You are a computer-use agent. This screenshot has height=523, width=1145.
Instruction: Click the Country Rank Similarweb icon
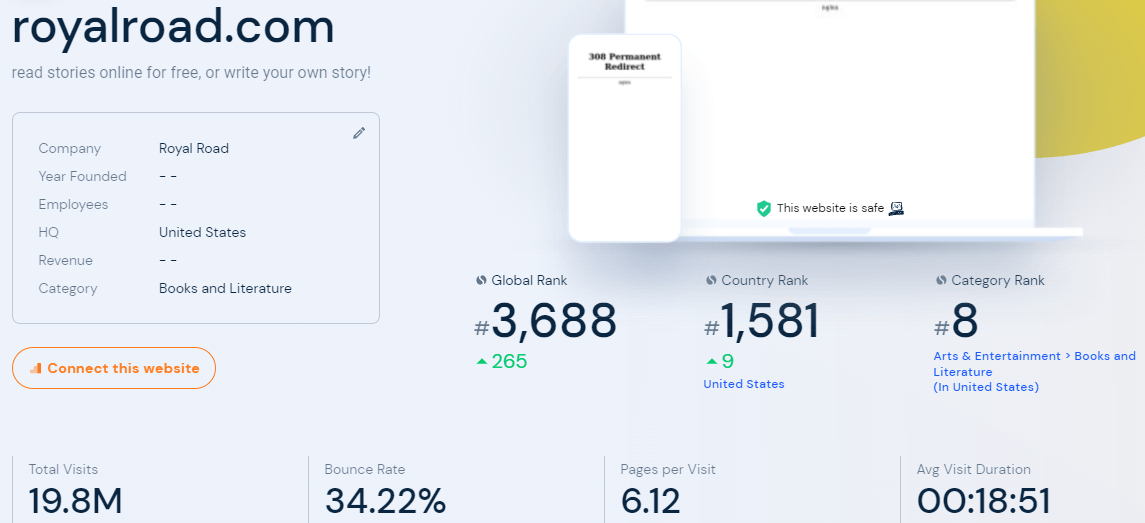coord(711,280)
